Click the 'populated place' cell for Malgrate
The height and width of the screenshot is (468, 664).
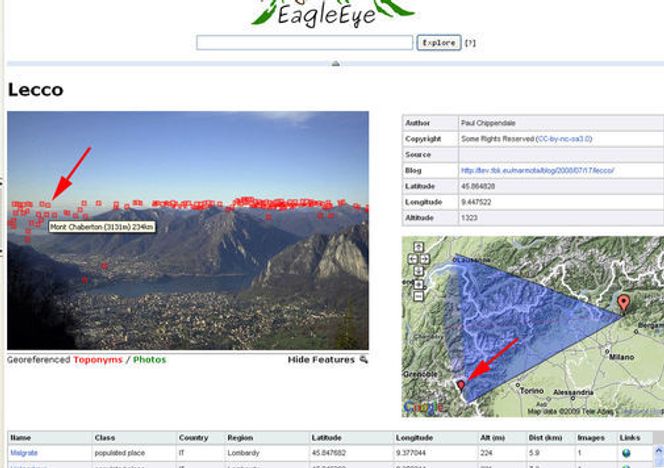(119, 453)
